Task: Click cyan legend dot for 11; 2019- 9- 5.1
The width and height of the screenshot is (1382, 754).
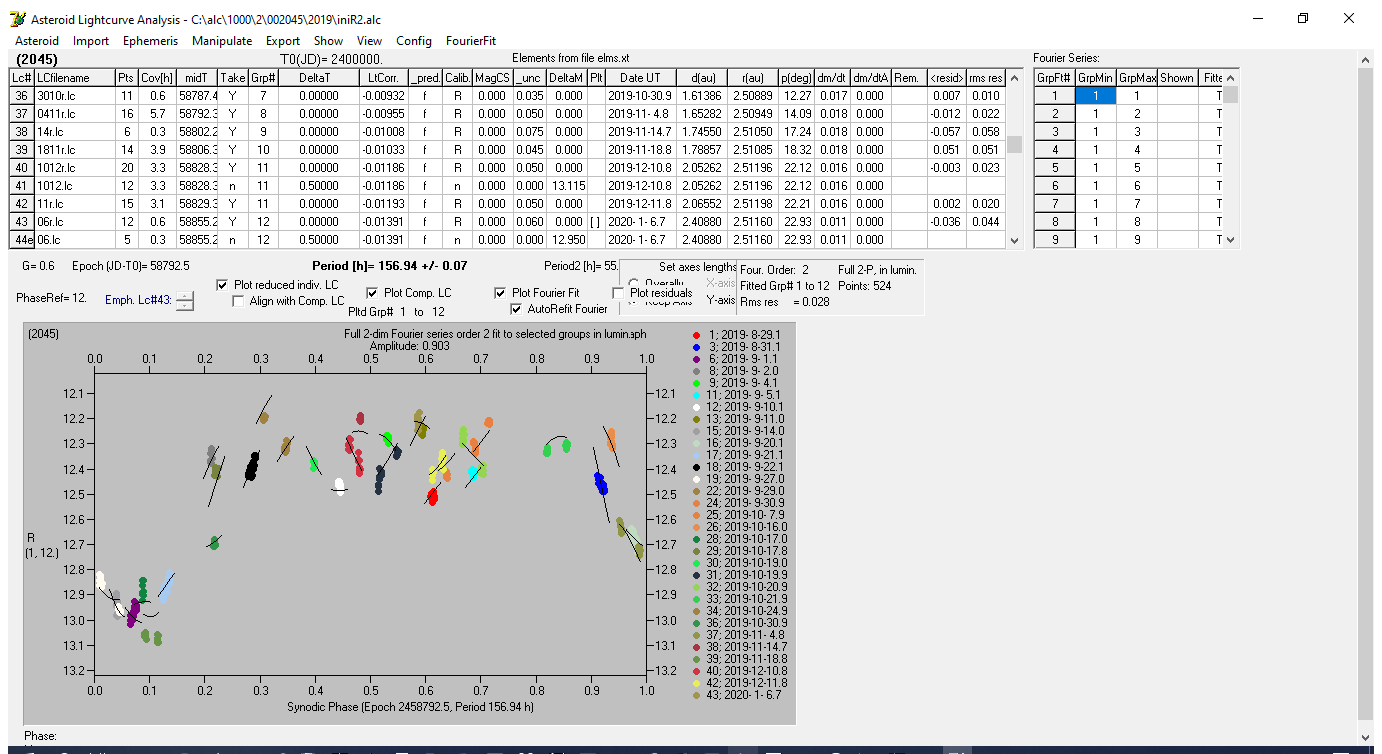Action: point(695,395)
